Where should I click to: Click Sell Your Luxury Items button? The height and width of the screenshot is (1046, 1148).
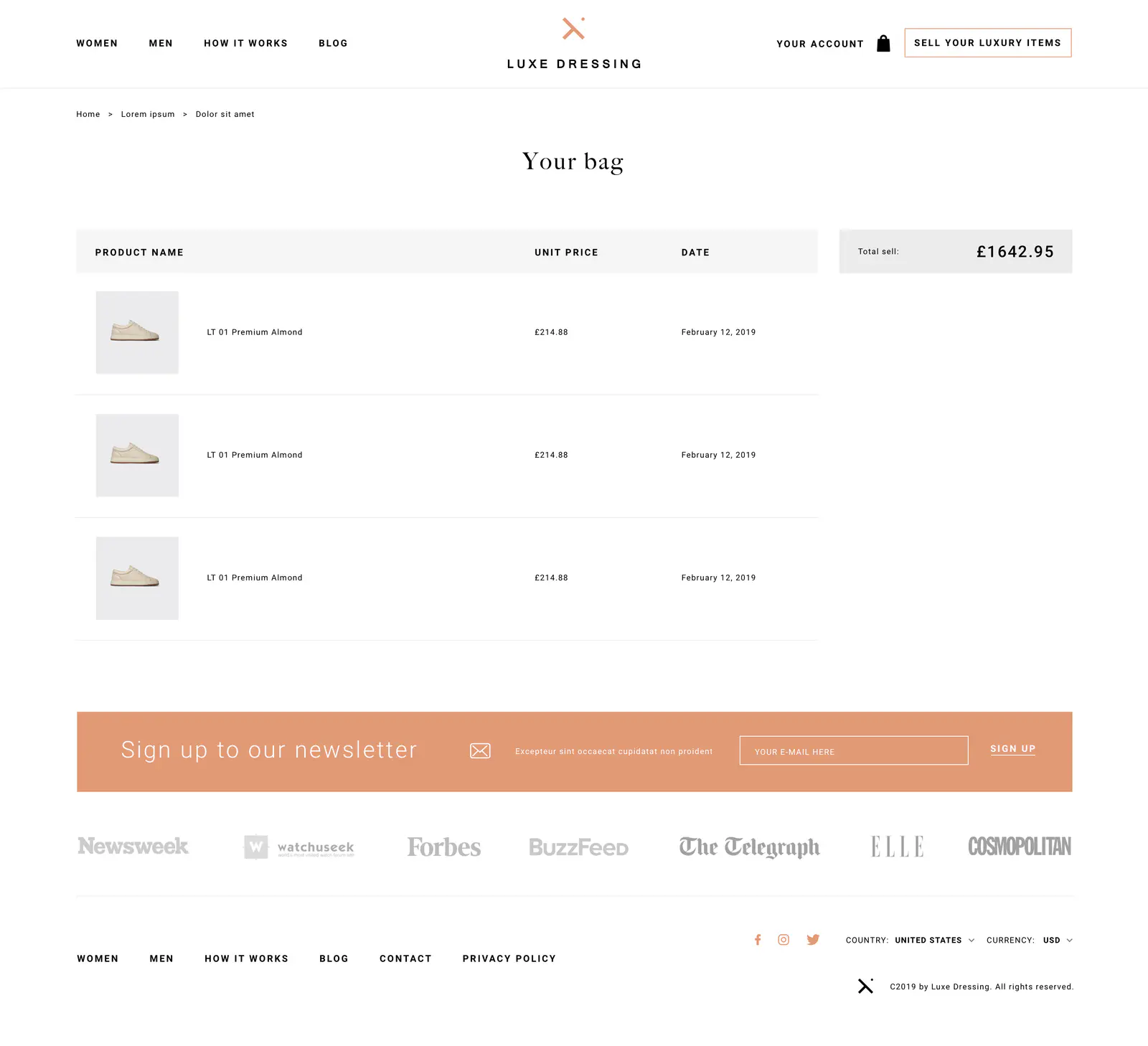point(988,43)
